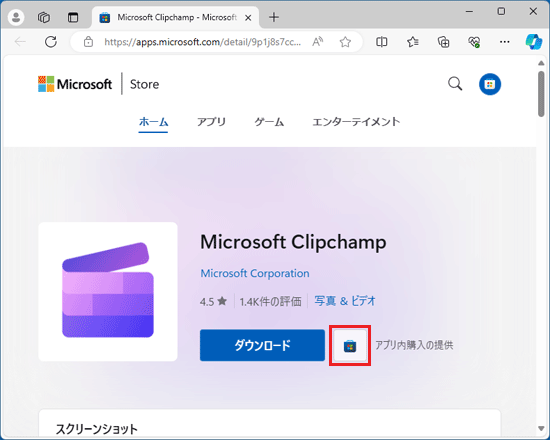View site information lock icon
The image size is (550, 440).
coord(88,42)
